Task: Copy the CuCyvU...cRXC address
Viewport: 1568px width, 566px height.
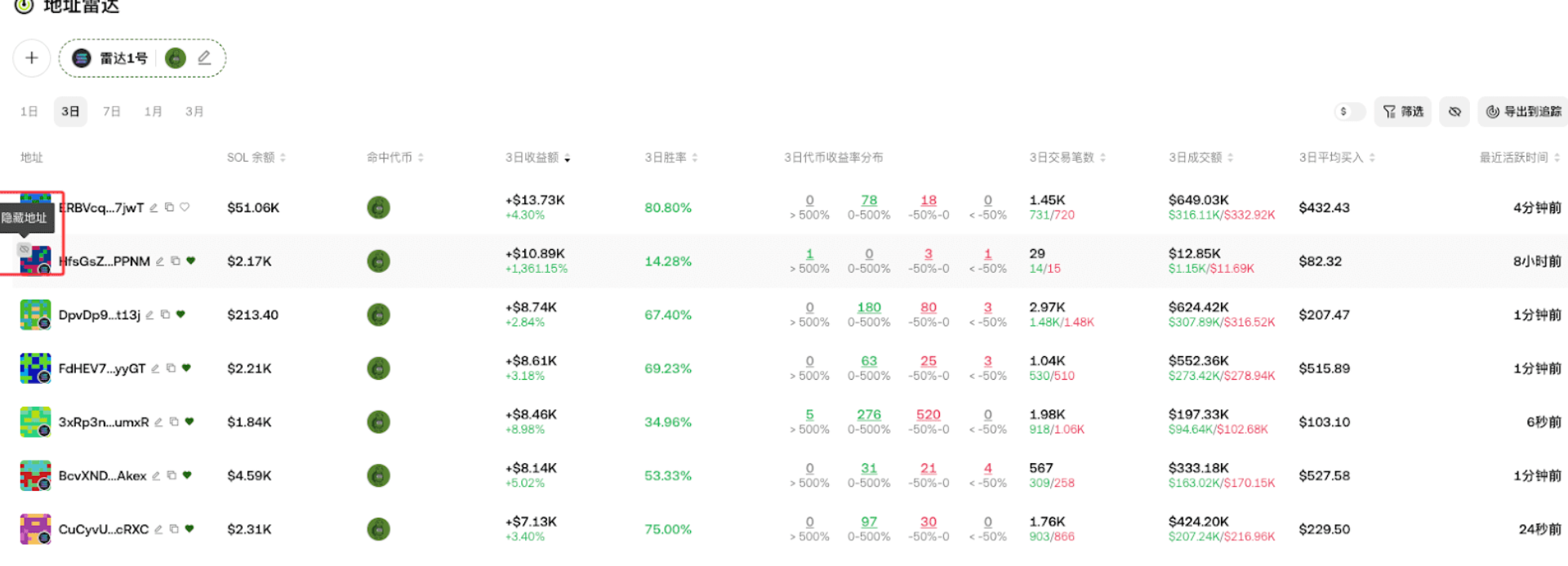Action: (174, 529)
